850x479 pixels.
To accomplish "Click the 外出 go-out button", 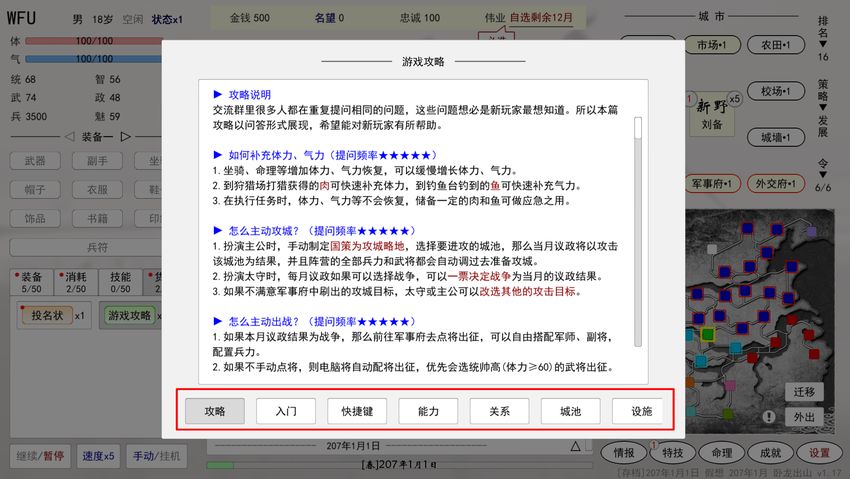I will [804, 416].
